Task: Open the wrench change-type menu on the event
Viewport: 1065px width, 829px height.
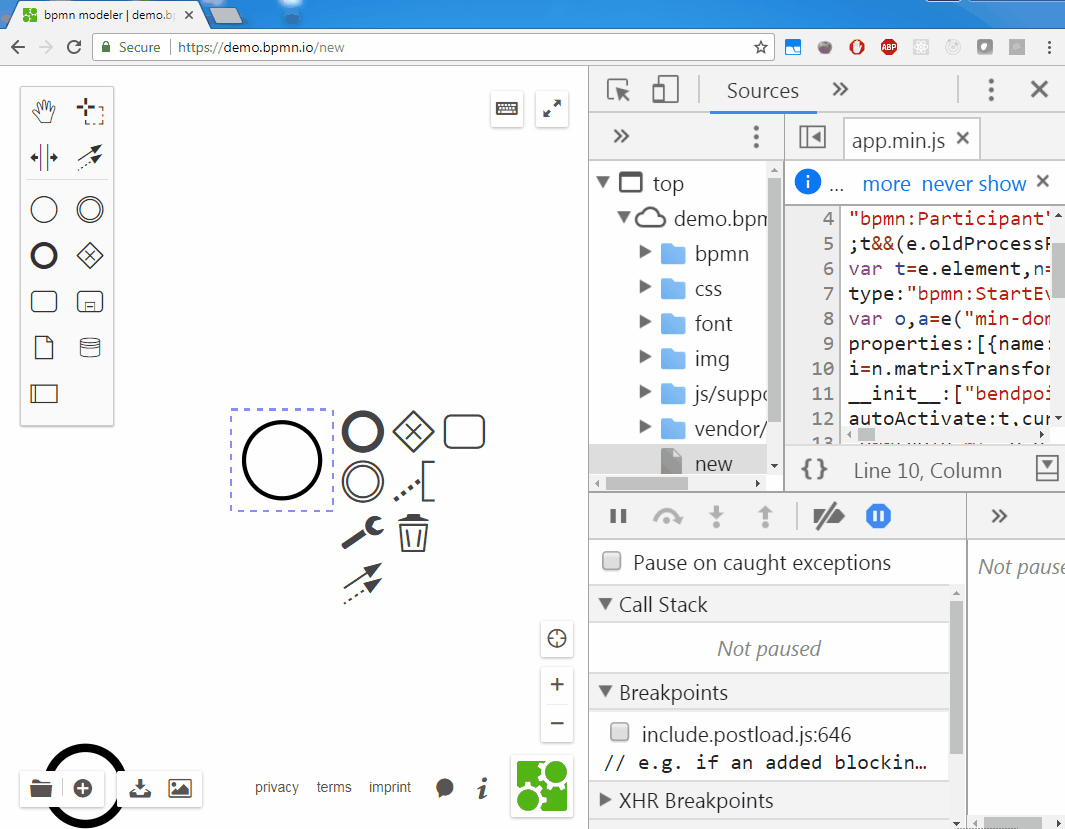Action: [x=362, y=533]
